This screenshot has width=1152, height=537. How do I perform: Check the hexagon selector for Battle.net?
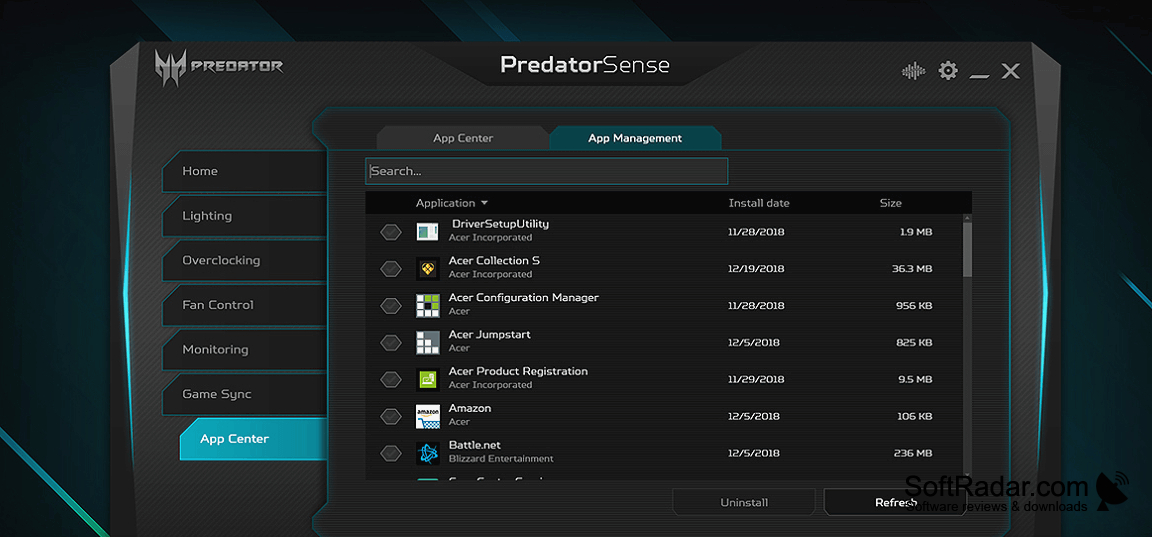pyautogui.click(x=391, y=453)
